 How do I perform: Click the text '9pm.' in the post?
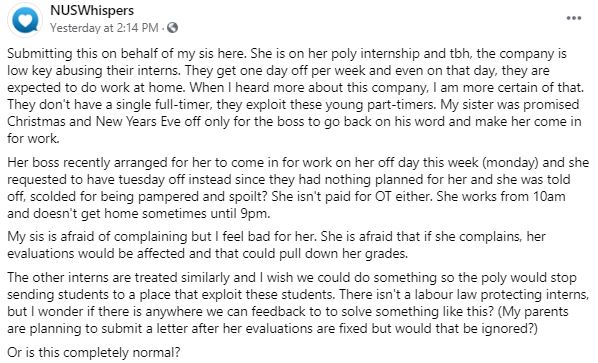point(255,213)
